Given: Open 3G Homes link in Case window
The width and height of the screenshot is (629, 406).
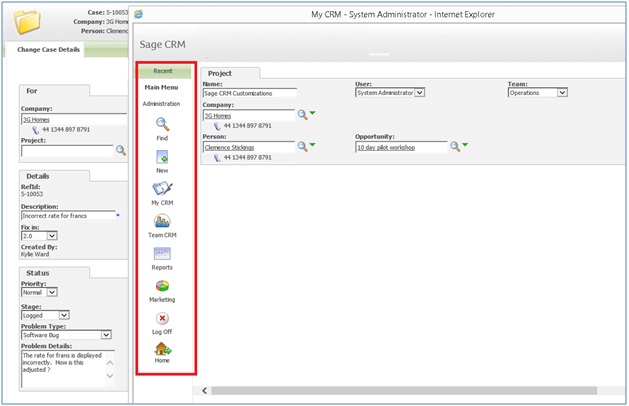Looking at the screenshot, I should 36,120.
